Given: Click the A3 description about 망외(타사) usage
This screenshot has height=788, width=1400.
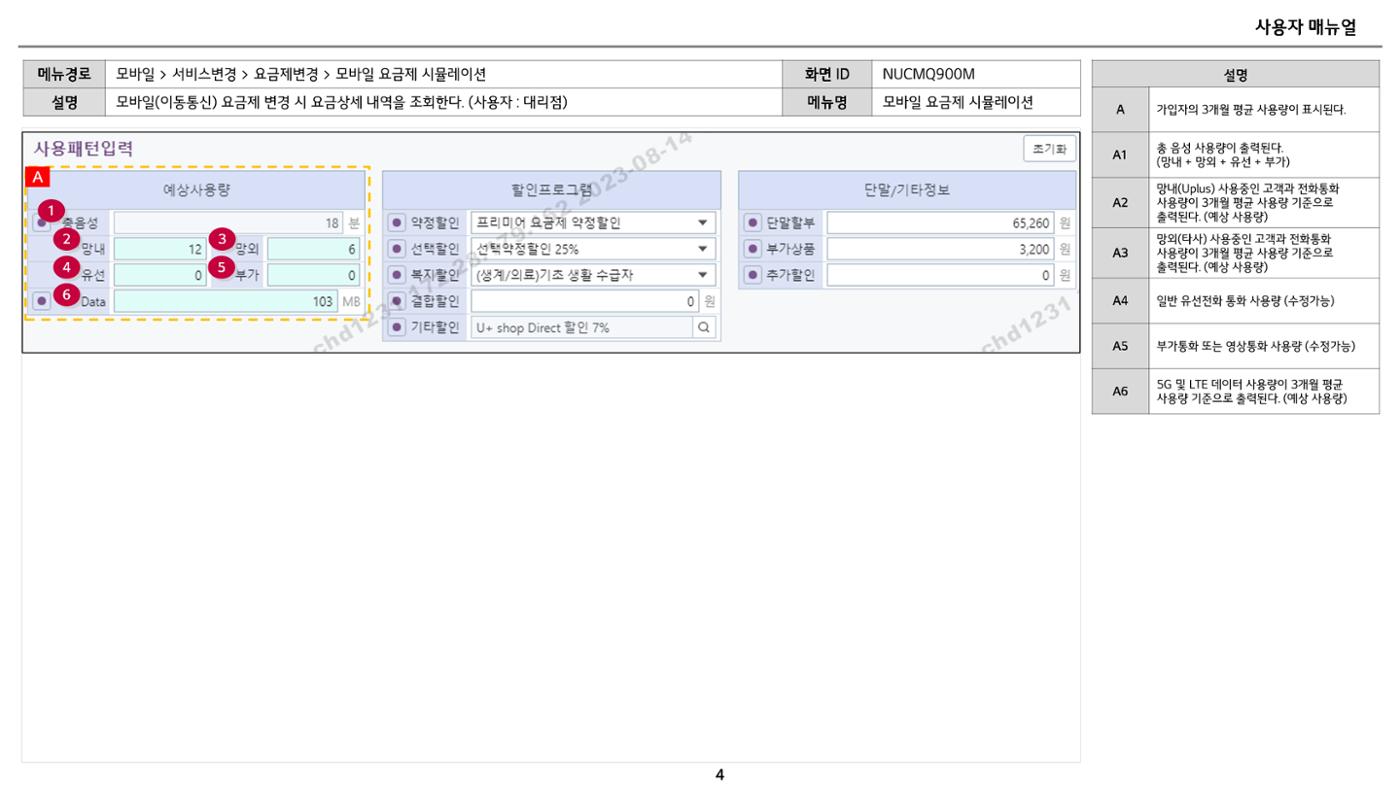Looking at the screenshot, I should point(1245,253).
